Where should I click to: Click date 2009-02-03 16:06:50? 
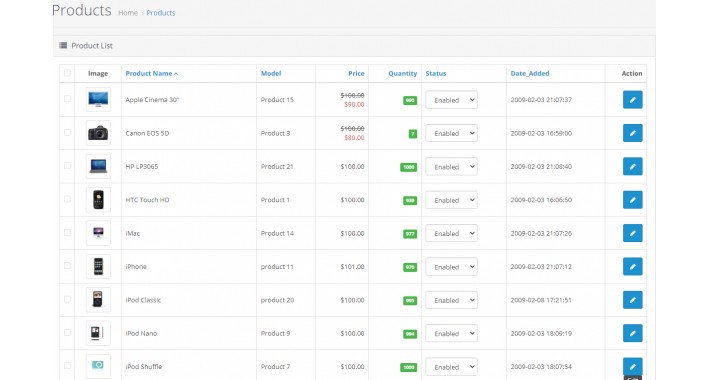541,200
